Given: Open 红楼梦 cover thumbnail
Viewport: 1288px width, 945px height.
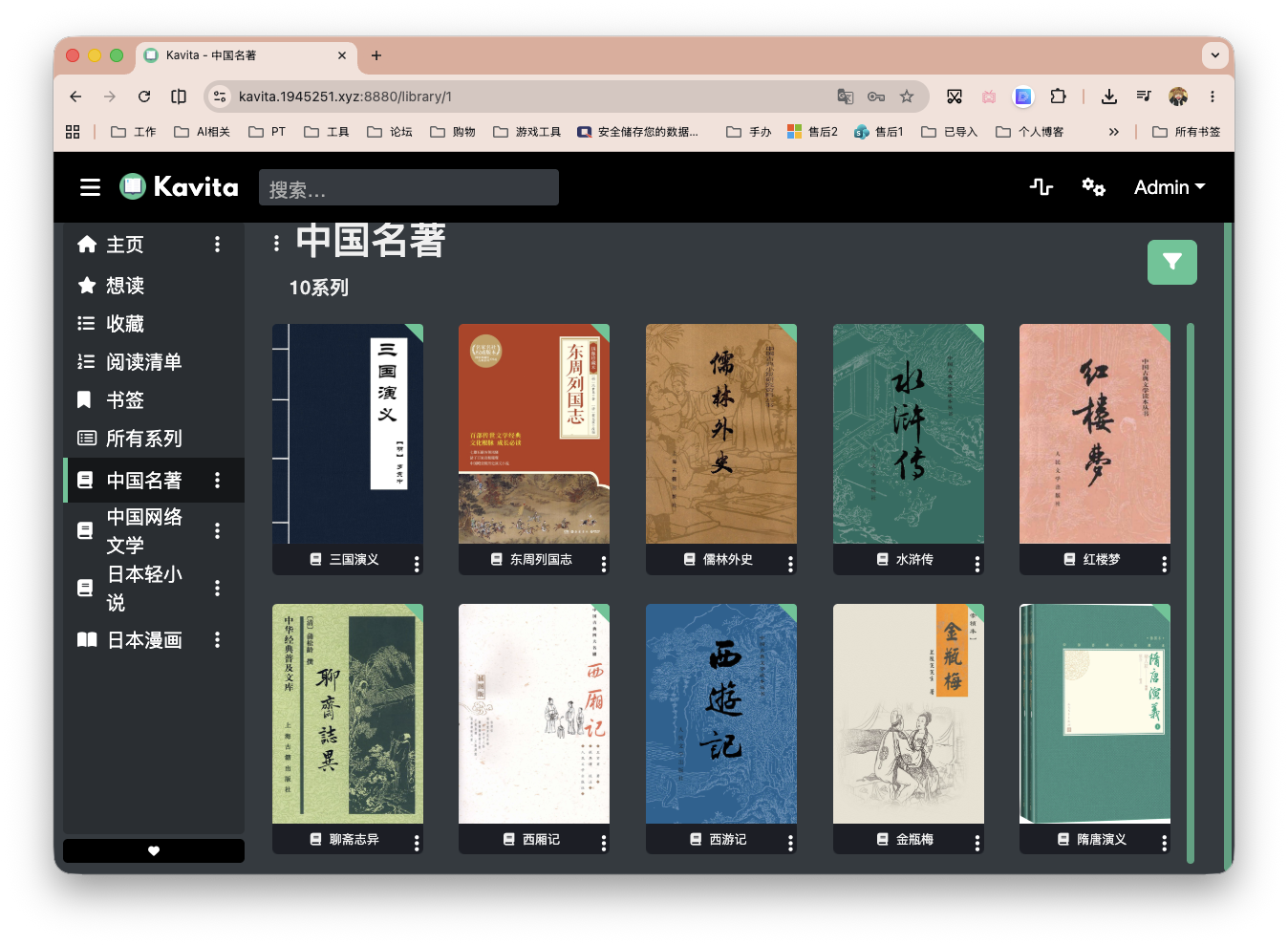Looking at the screenshot, I should [x=1095, y=434].
